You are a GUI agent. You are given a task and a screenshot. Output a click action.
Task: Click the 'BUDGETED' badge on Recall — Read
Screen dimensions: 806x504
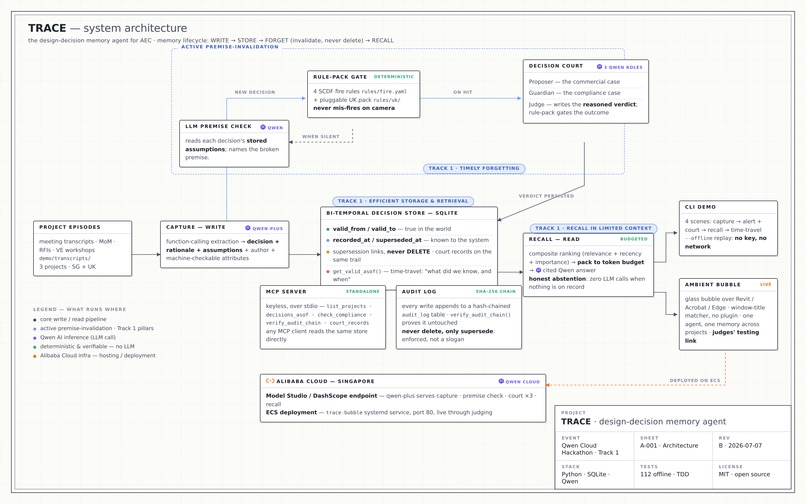click(634, 239)
